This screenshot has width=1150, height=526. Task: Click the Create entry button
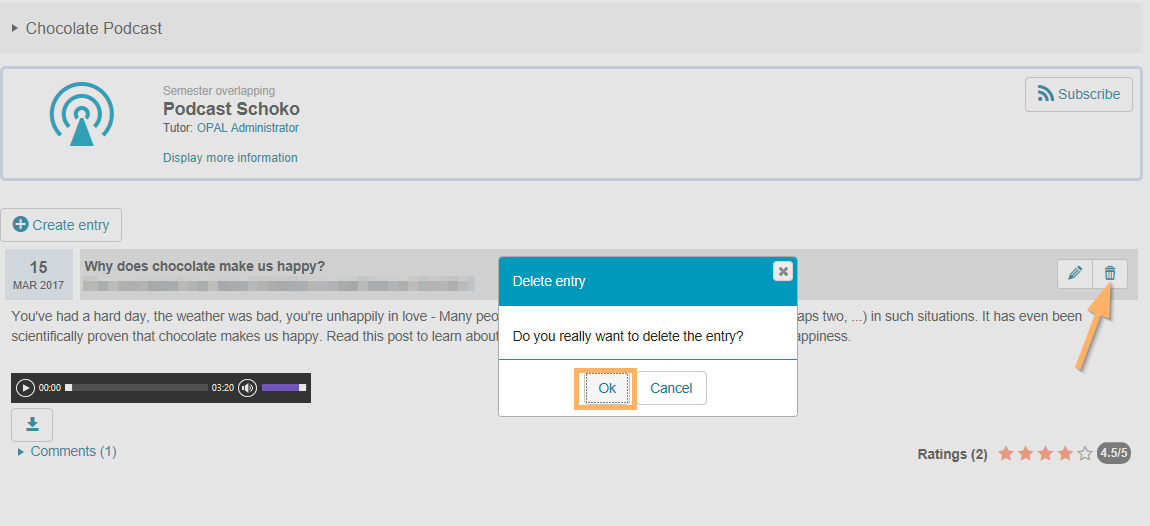point(61,225)
